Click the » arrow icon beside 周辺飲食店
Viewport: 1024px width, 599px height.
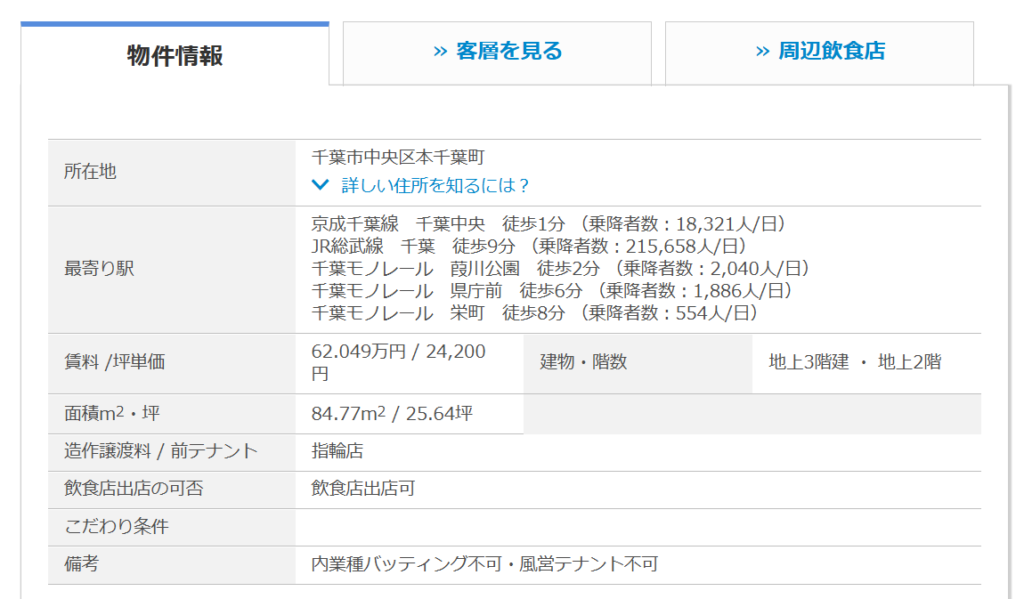pos(763,52)
